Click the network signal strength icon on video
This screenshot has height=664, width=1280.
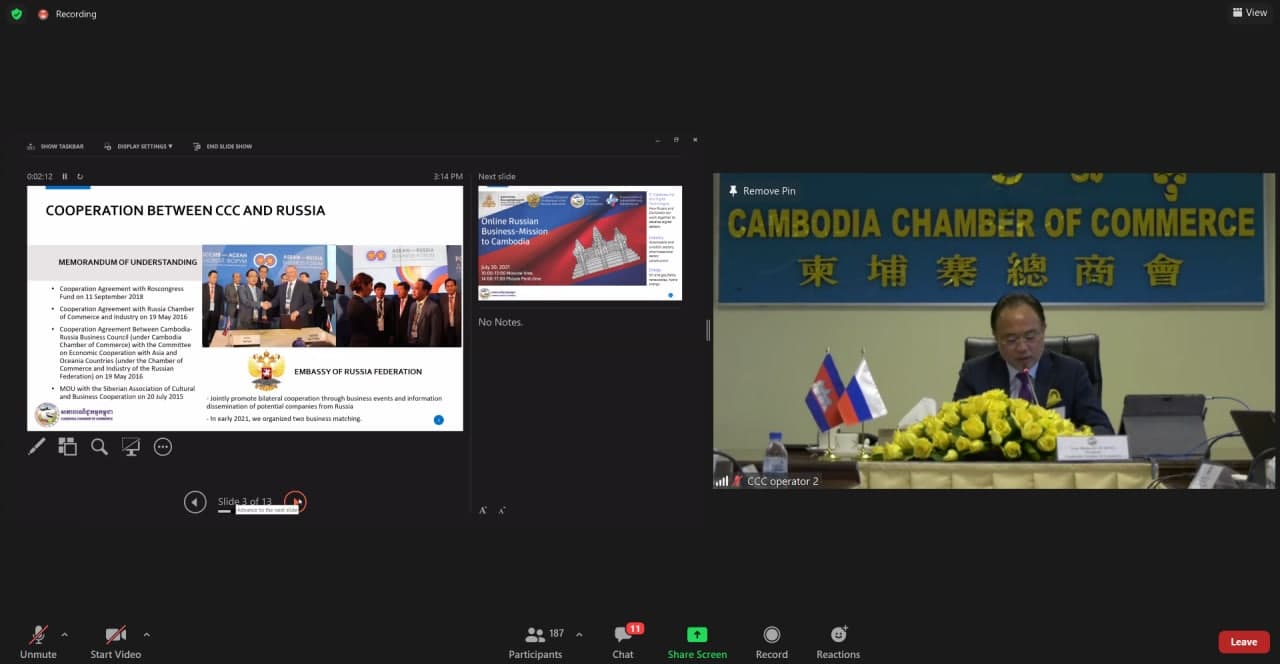[721, 481]
